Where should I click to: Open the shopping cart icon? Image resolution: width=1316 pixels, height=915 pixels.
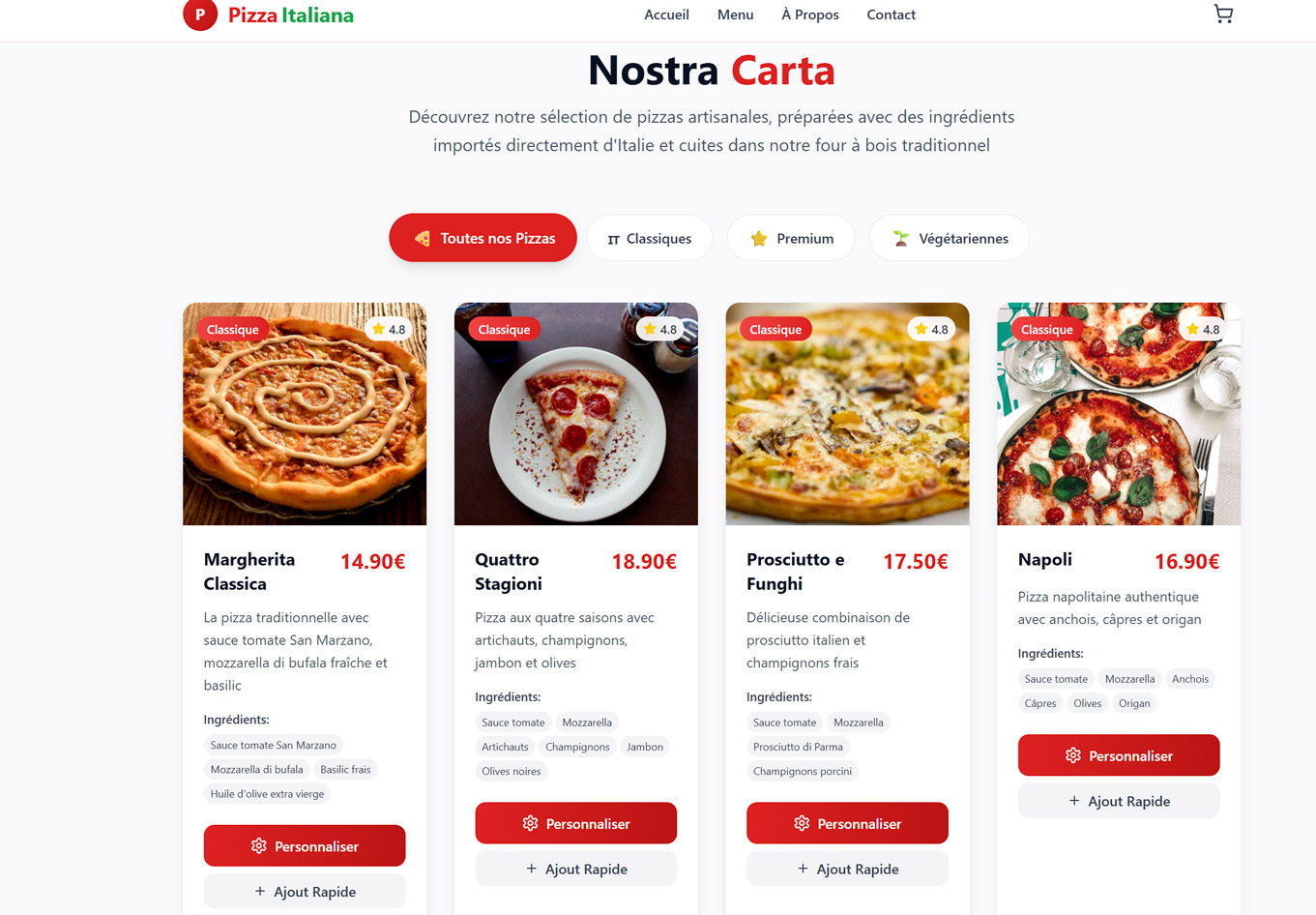[x=1223, y=14]
